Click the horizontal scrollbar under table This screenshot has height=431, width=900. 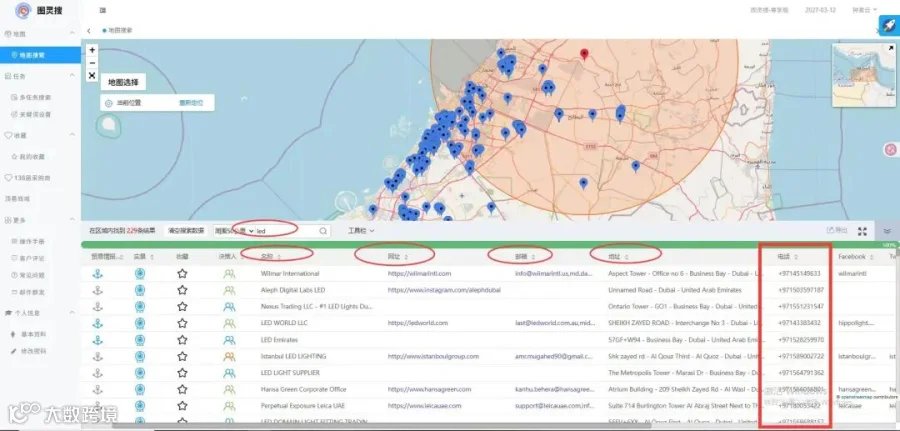[382, 426]
